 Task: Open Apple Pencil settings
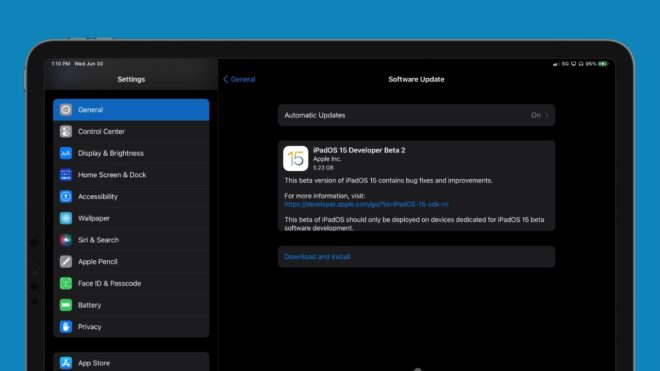(131, 262)
